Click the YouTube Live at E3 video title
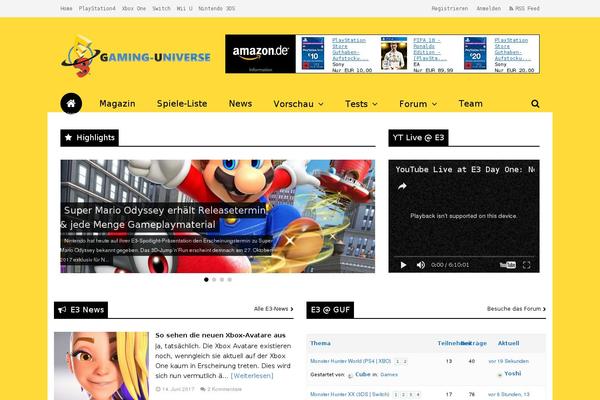Viewport: 600px width, 400px height. [465, 170]
